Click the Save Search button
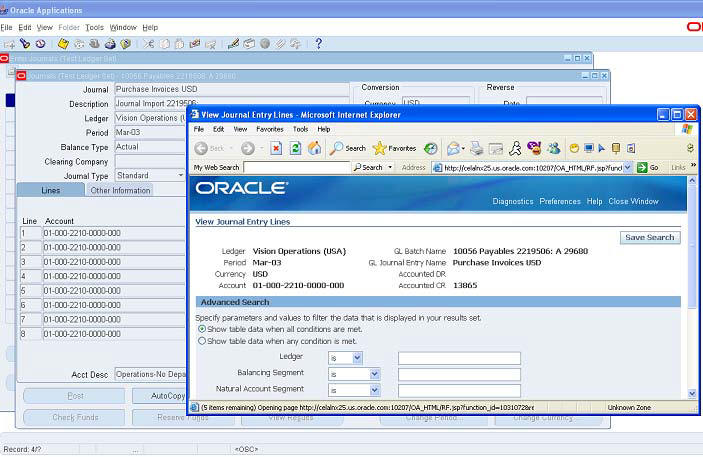 [x=650, y=238]
